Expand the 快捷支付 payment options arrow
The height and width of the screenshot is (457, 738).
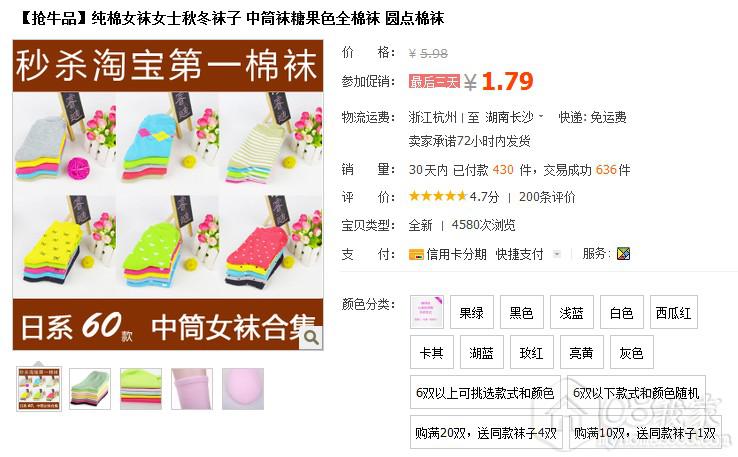pos(557,255)
